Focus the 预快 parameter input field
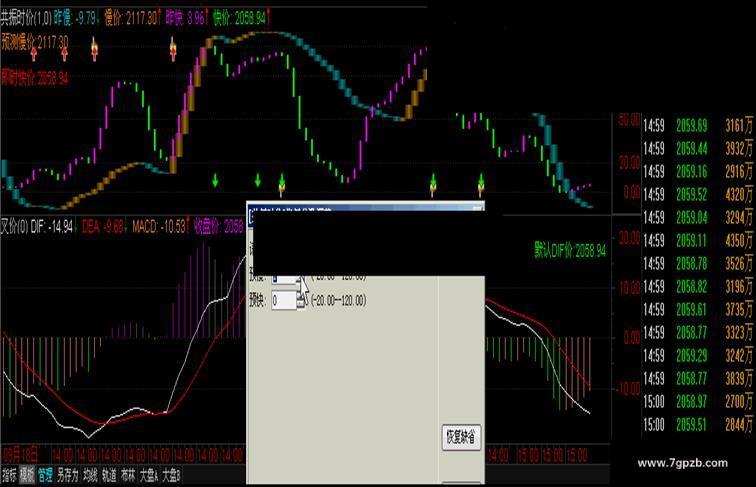The image size is (756, 487). [284, 301]
